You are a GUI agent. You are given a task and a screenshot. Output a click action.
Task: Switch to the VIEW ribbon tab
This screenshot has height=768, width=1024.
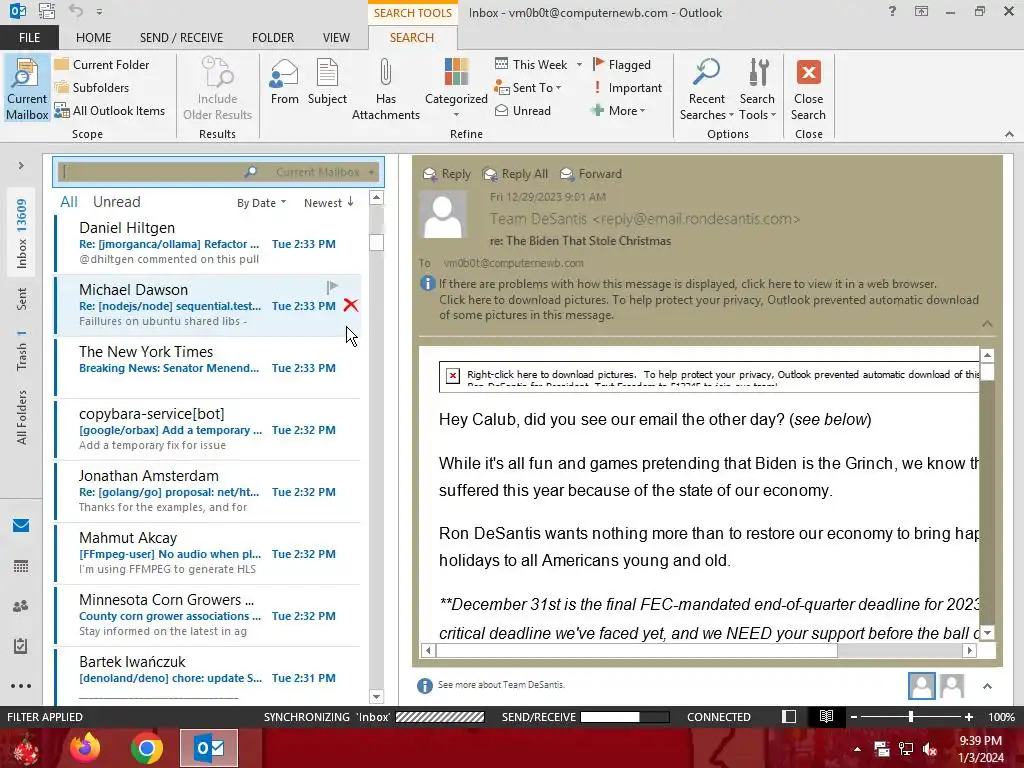click(x=336, y=38)
